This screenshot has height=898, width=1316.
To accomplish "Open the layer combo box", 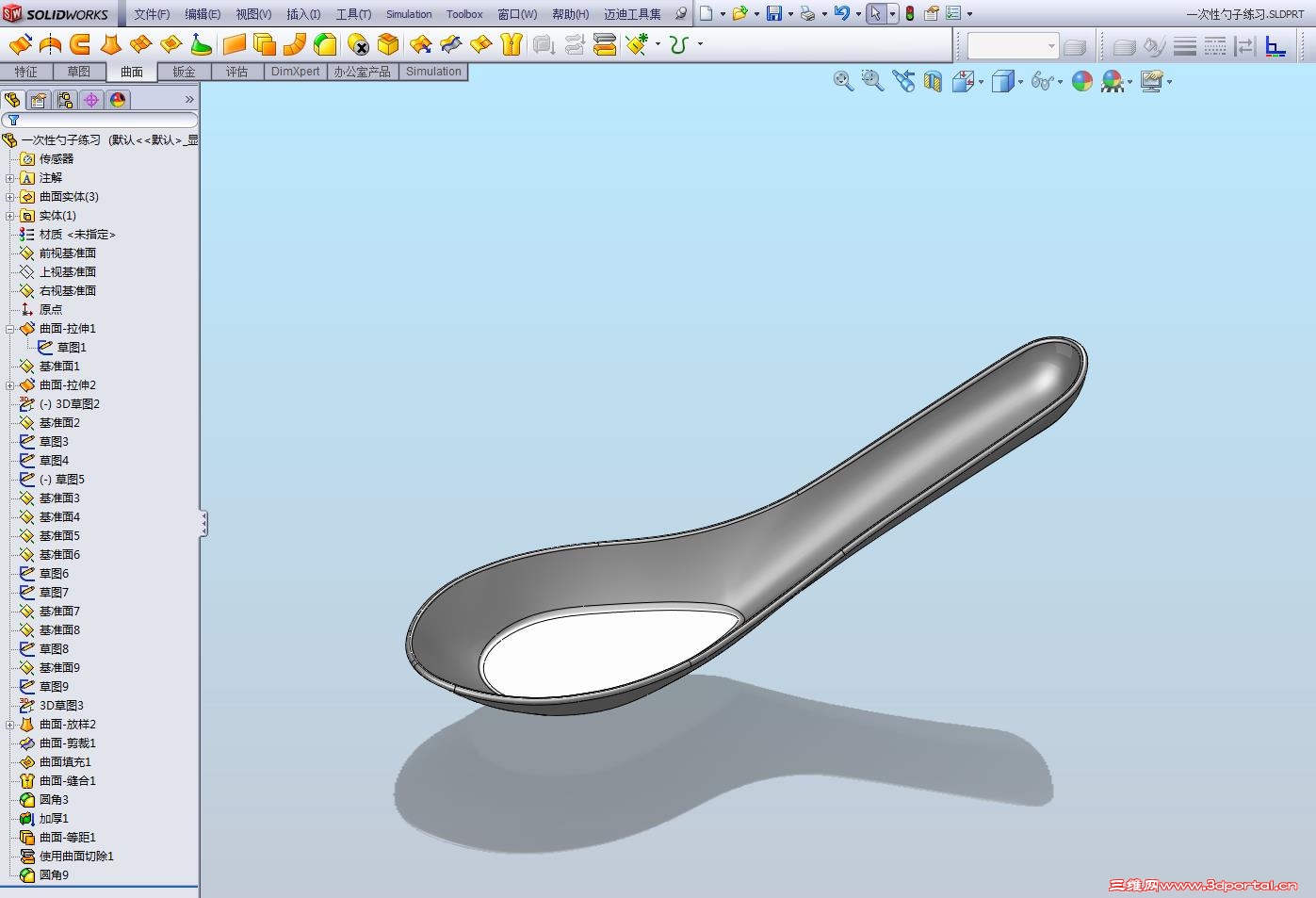I will [1013, 45].
